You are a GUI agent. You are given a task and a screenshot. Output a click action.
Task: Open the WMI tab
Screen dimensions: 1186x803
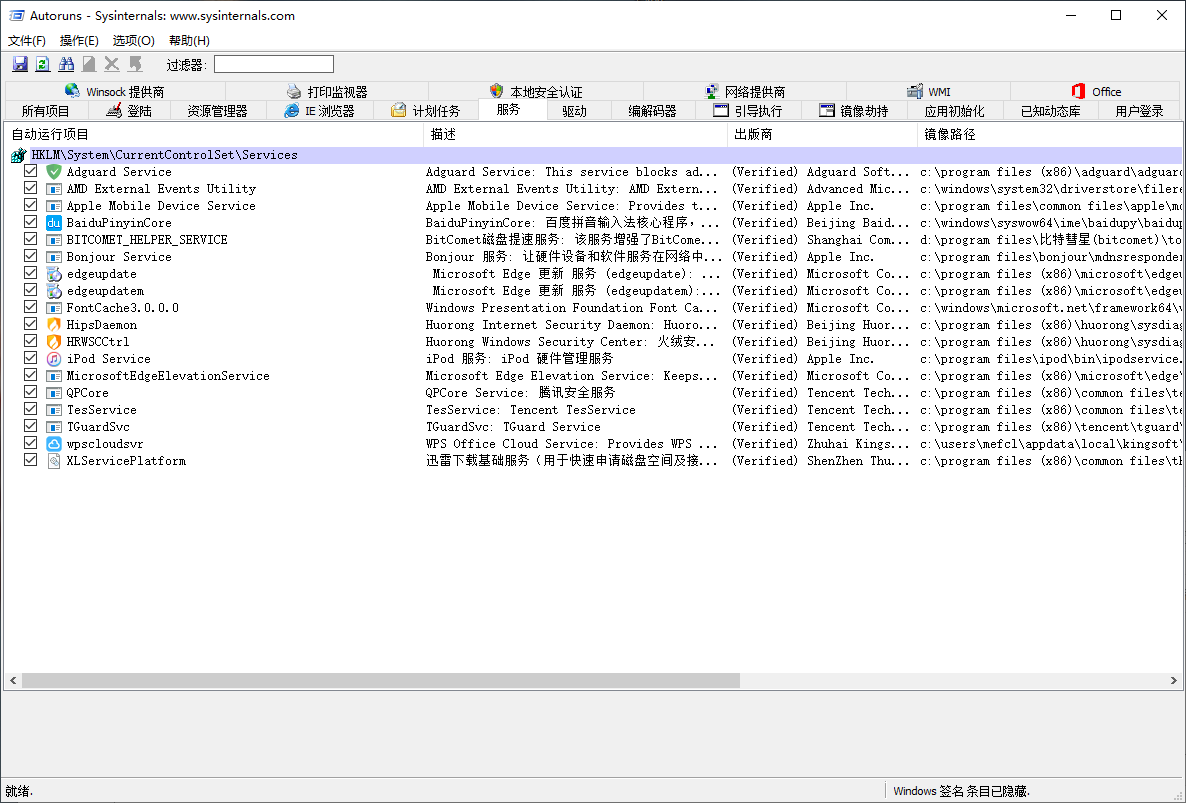(x=929, y=91)
